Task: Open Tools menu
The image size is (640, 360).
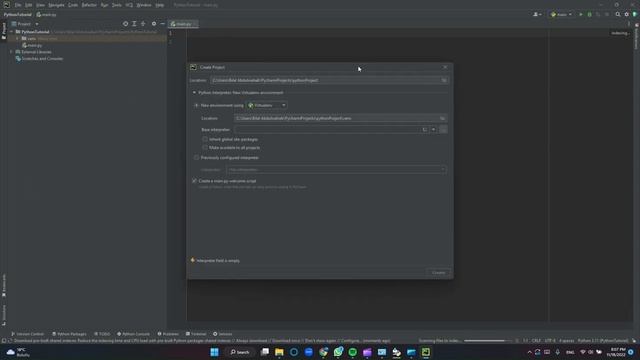Action: click(117, 5)
